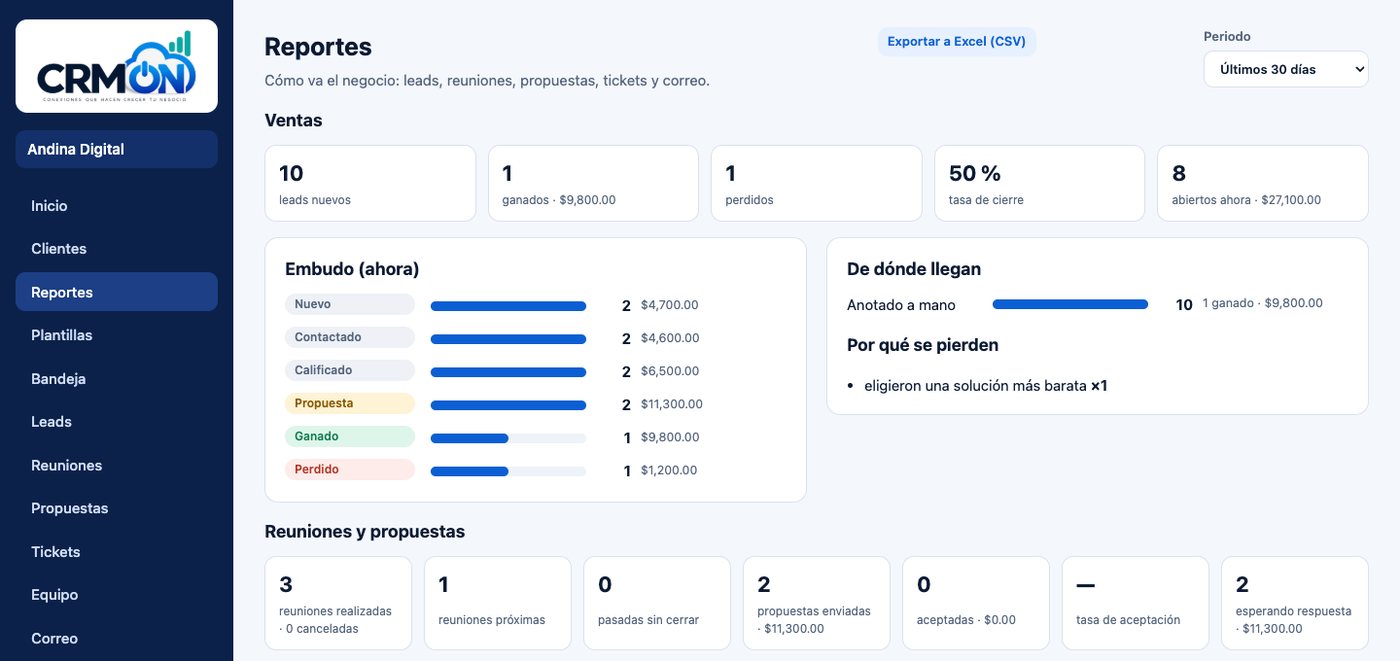This screenshot has height=661, width=1400.
Task: Click the green Ganado stage badge
Action: 350,436
